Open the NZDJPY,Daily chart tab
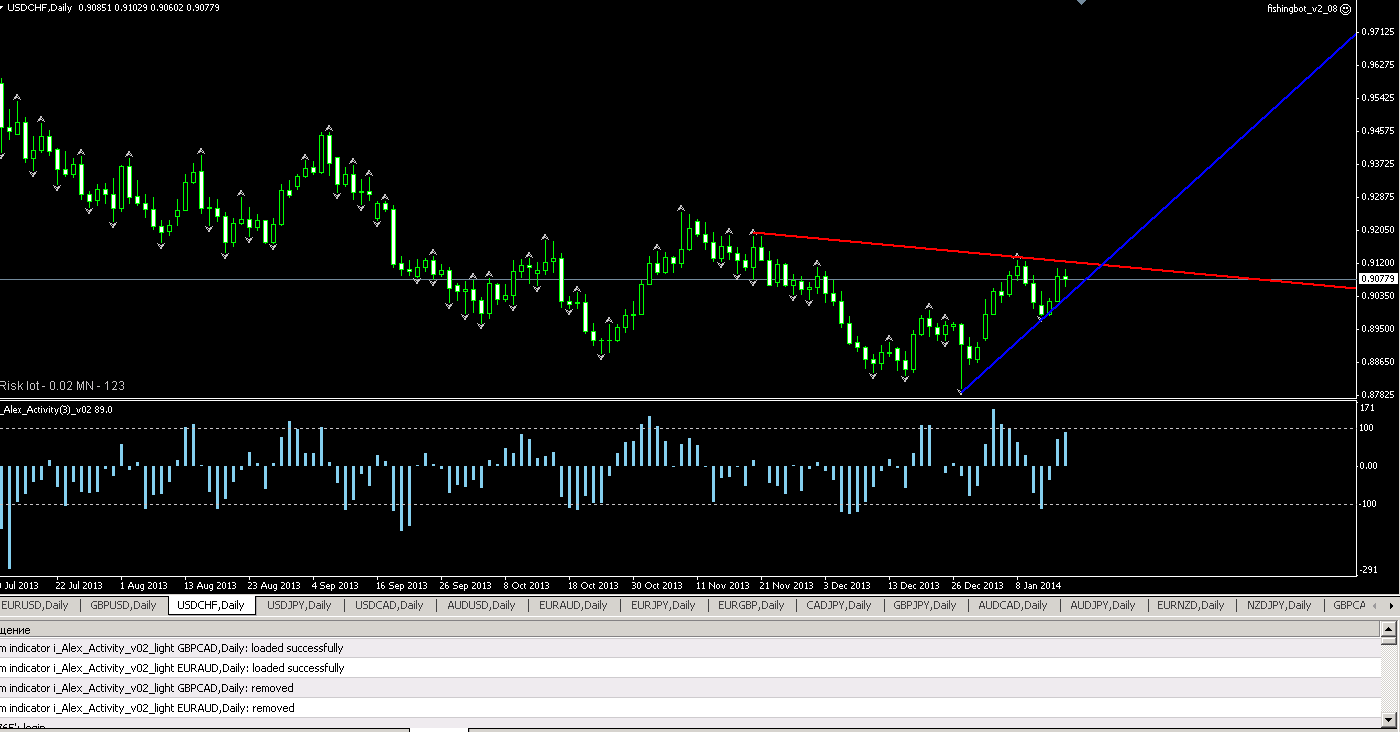Viewport: 1400px width, 732px height. click(x=1278, y=605)
